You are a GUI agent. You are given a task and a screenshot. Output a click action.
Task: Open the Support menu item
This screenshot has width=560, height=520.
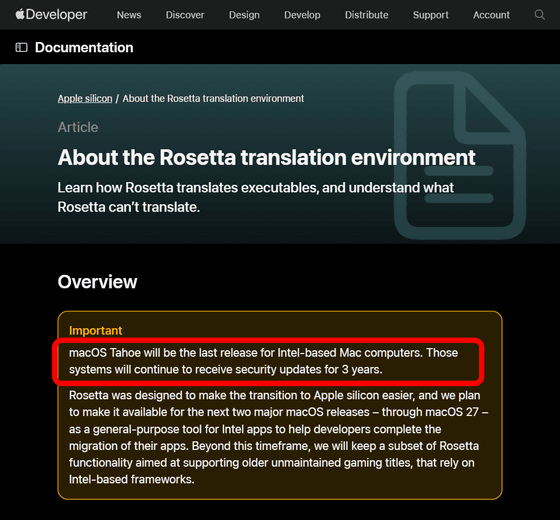431,15
